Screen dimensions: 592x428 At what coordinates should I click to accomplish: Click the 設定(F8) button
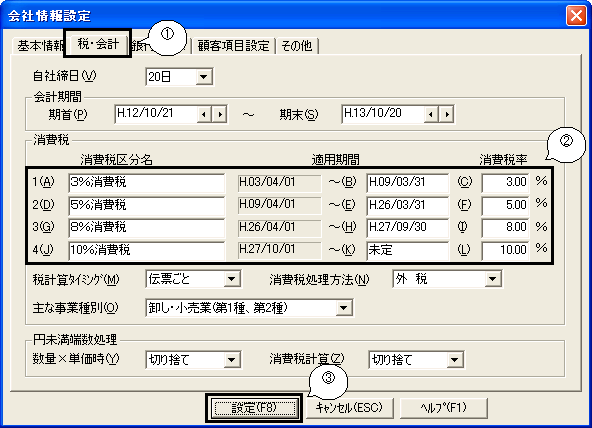point(254,408)
